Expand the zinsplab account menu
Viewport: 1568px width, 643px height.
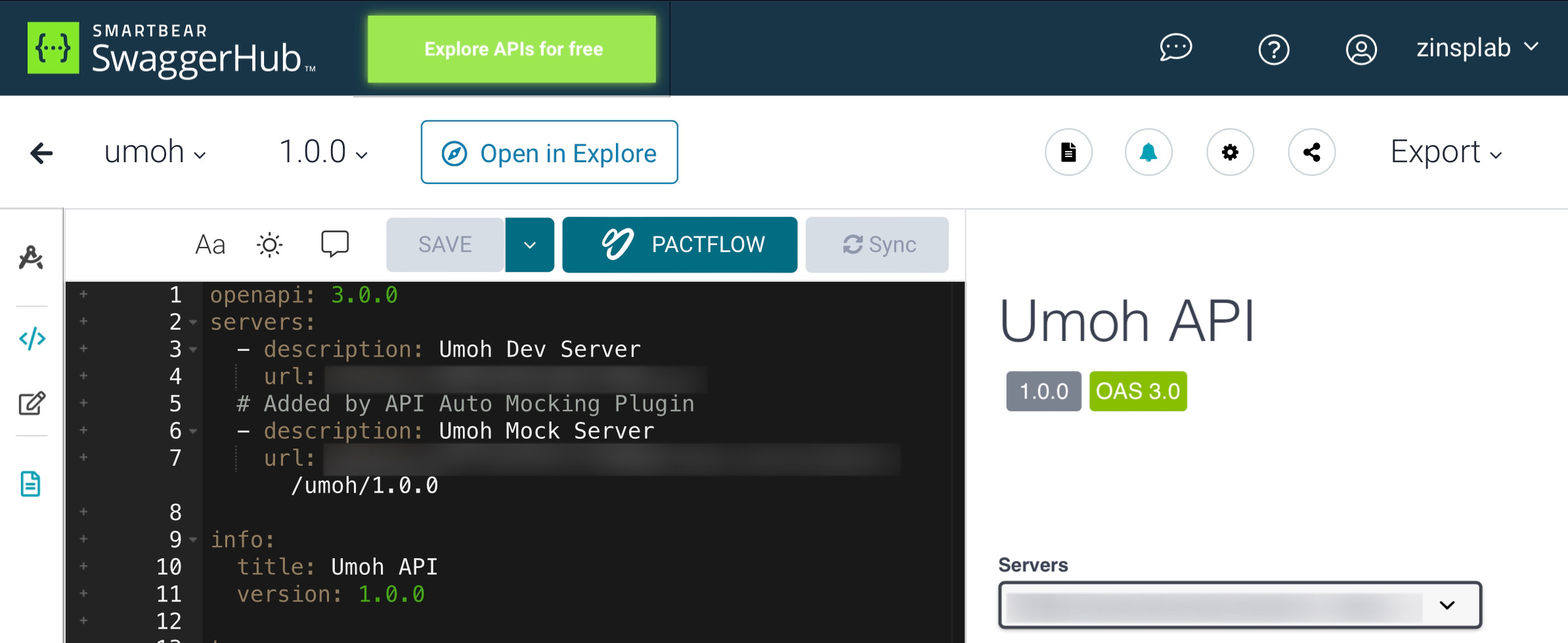[x=1477, y=48]
